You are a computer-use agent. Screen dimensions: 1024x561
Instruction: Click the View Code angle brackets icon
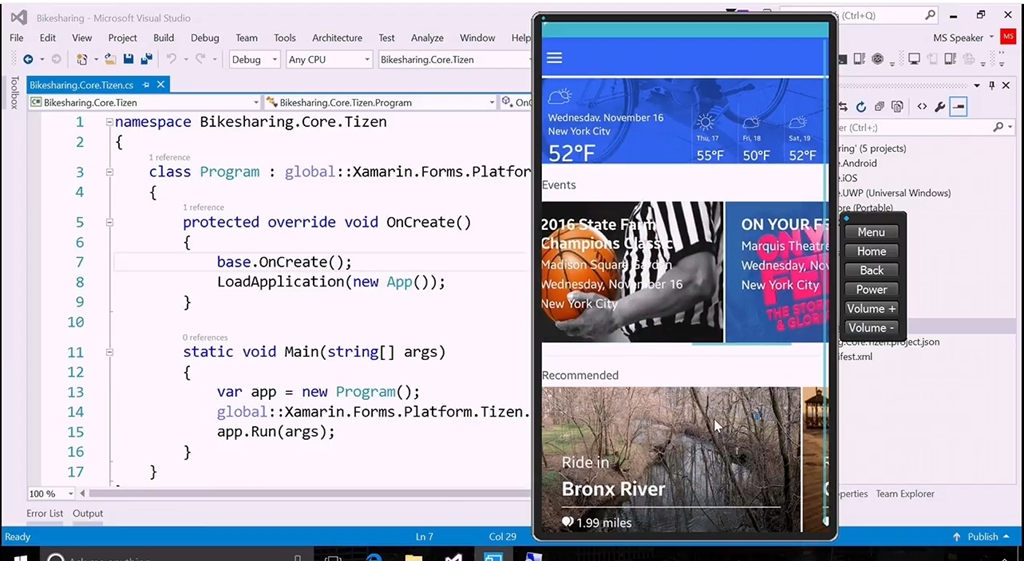921,106
